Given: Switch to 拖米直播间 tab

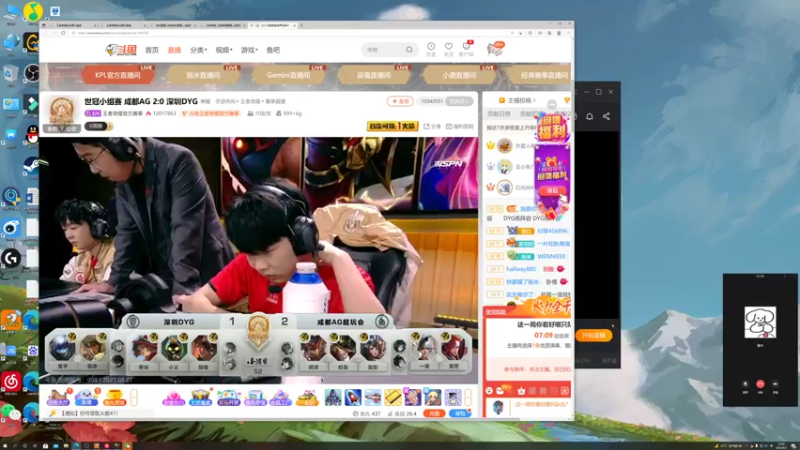Looking at the screenshot, I should (203, 75).
